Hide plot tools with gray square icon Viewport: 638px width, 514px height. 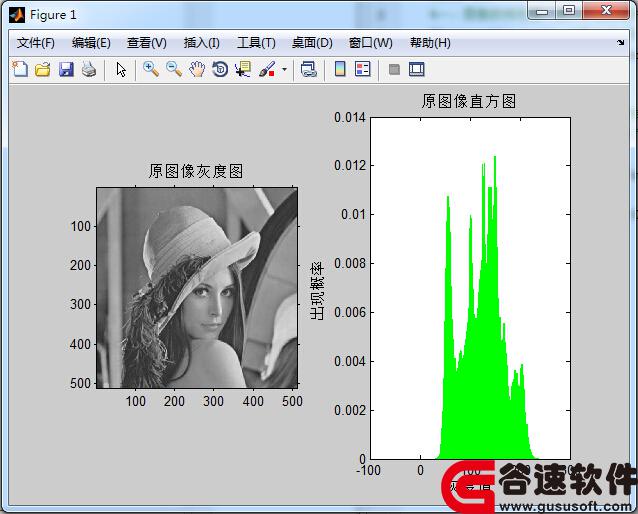tap(394, 70)
